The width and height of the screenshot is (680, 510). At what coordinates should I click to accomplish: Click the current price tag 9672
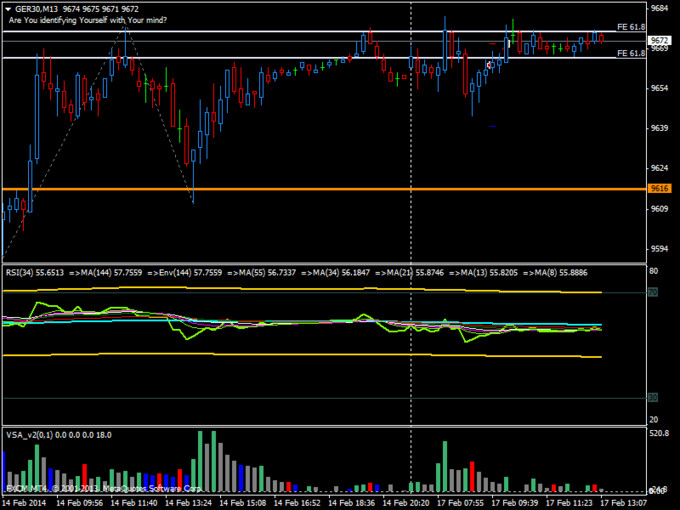coord(659,39)
